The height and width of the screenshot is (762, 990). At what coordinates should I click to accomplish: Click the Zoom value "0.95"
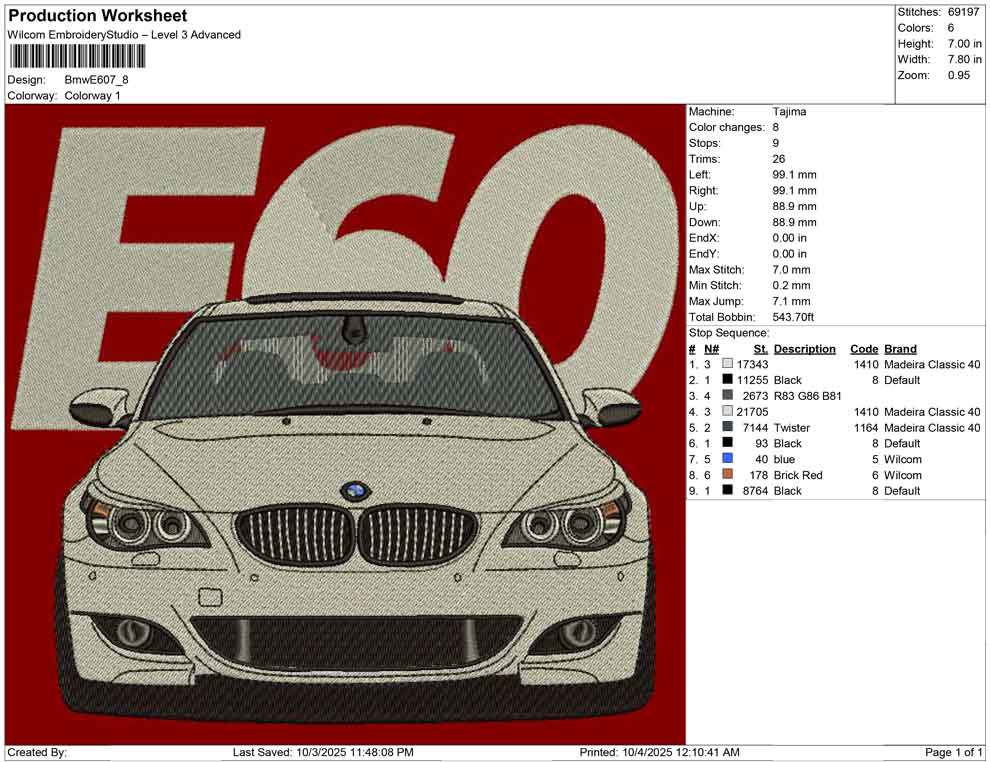click(958, 75)
